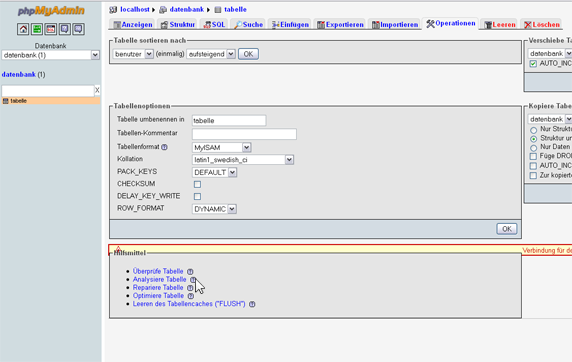Image resolution: width=572 pixels, height=362 pixels.
Task: Open the ROW_FORMAT DYNAMIC dropdown
Action: click(x=214, y=209)
